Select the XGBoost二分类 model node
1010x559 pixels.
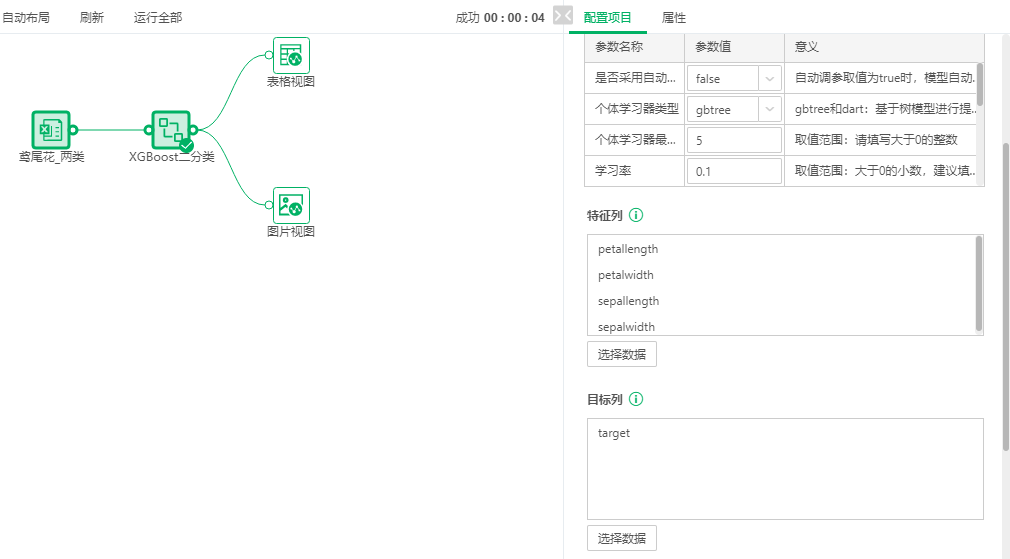(x=171, y=129)
